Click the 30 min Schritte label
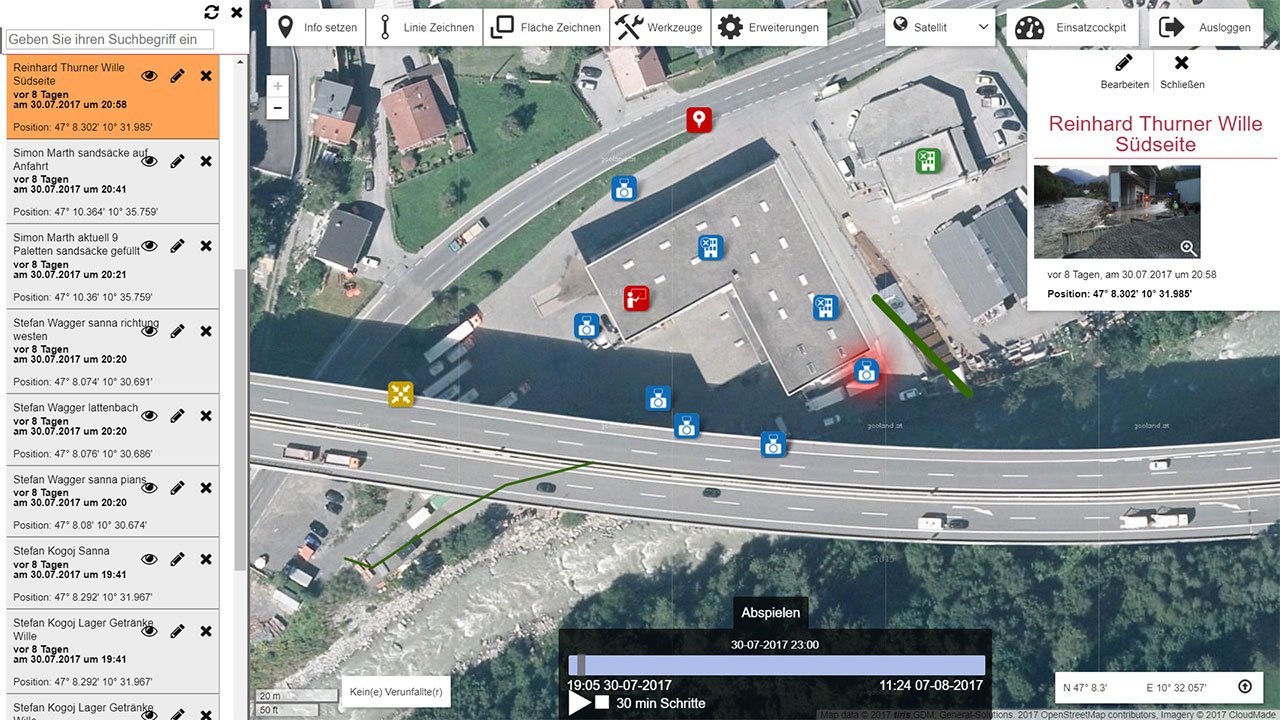This screenshot has width=1280, height=720. 661,703
